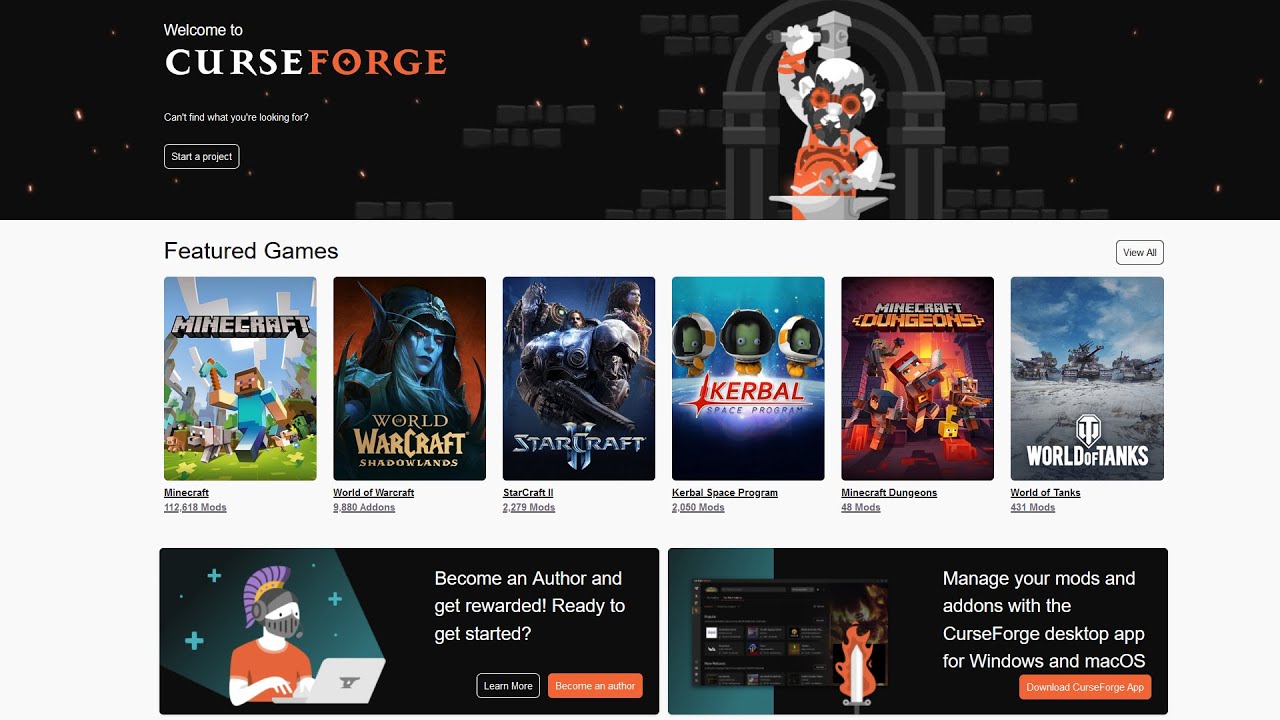
Task: Open the Kerbal Space Program text link
Action: click(725, 493)
